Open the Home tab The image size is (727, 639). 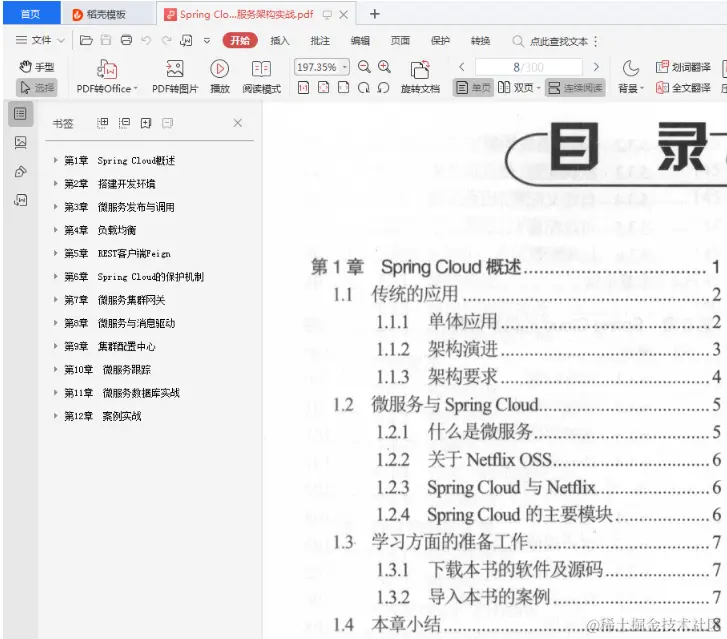(x=31, y=14)
